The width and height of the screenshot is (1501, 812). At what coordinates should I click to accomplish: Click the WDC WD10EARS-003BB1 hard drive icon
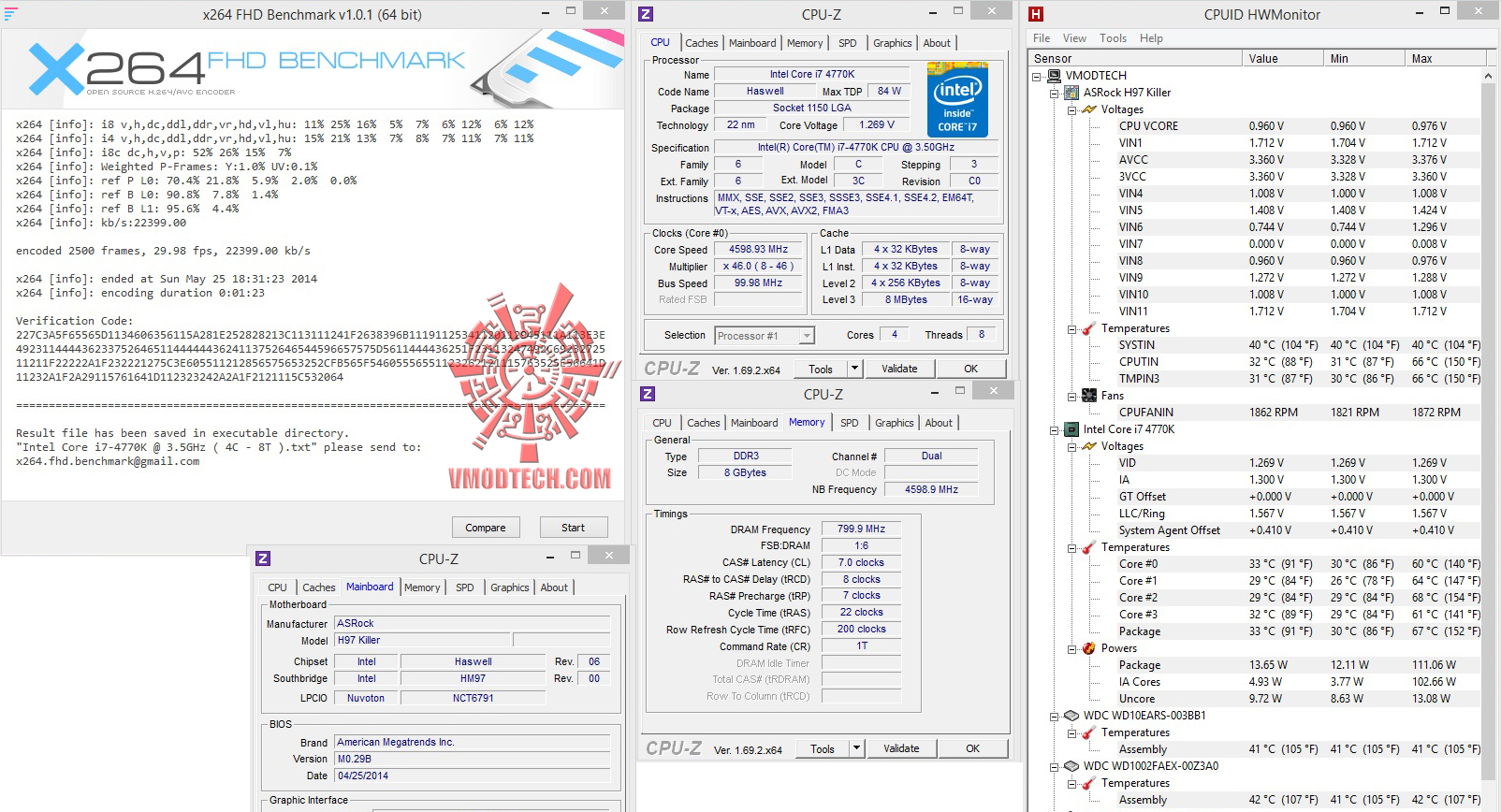click(1072, 716)
